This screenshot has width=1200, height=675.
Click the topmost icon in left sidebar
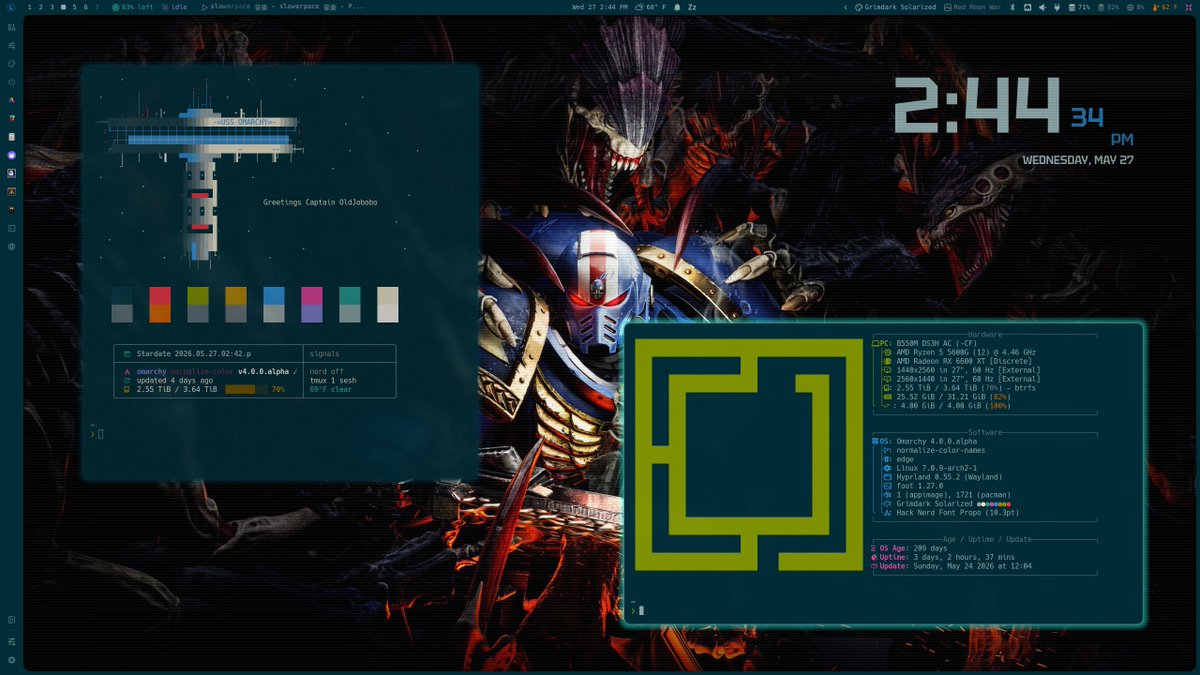11,26
